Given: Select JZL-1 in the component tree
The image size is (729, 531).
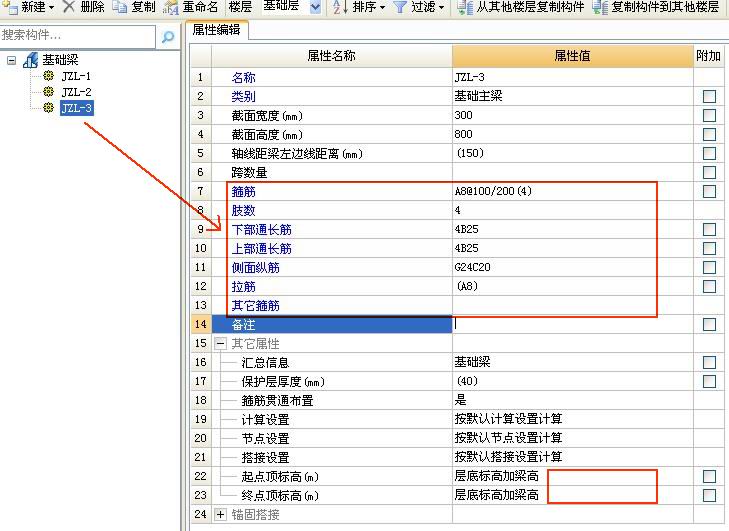Looking at the screenshot, I should click(76, 76).
